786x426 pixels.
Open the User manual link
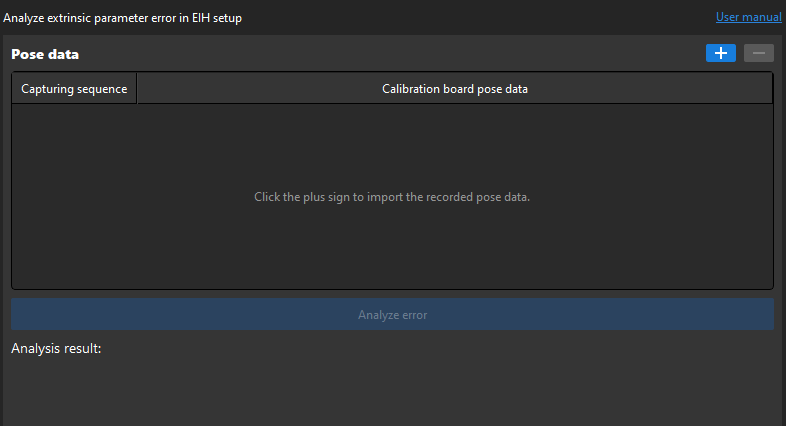coord(748,18)
